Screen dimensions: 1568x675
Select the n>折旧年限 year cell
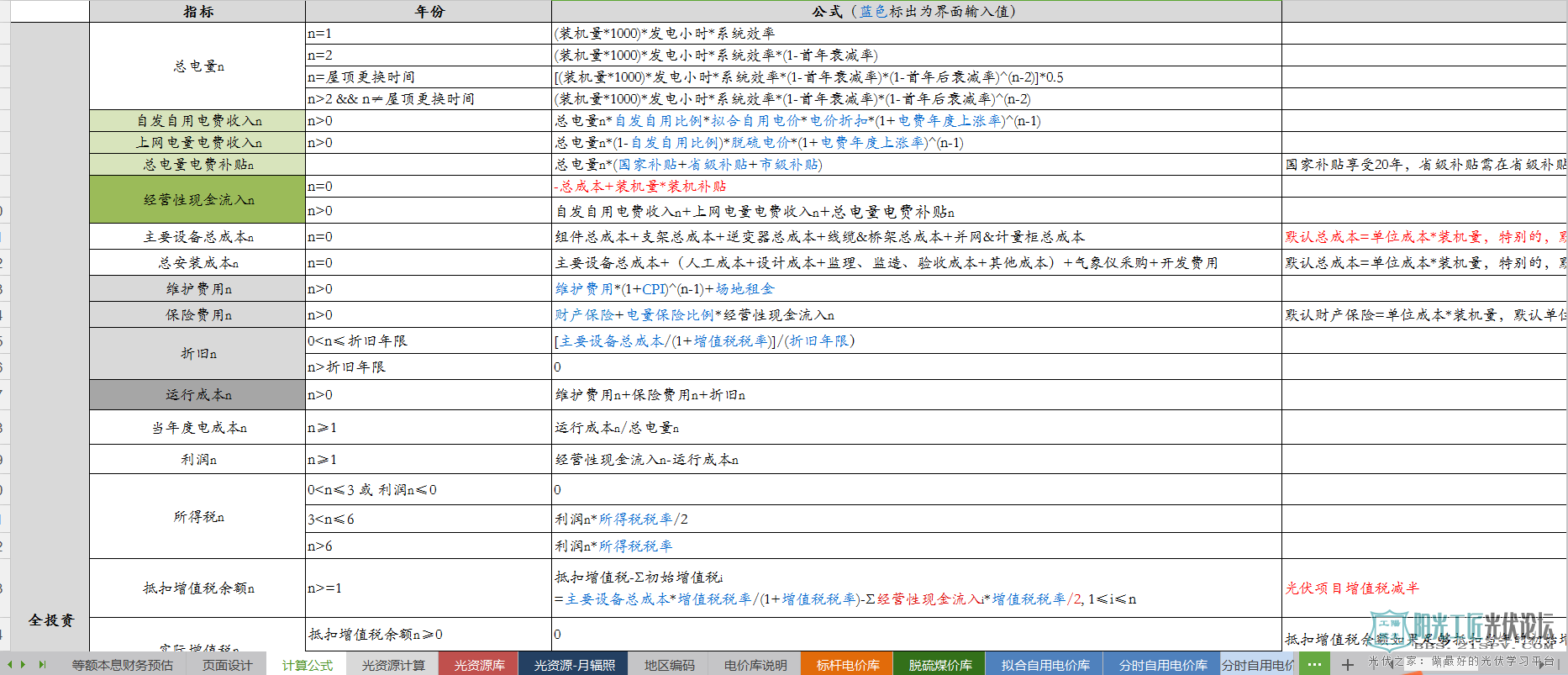pos(429,367)
